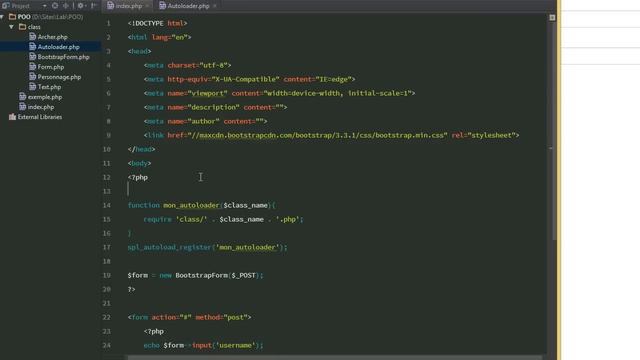
Task: Select the class folder
Action: click(x=34, y=27)
